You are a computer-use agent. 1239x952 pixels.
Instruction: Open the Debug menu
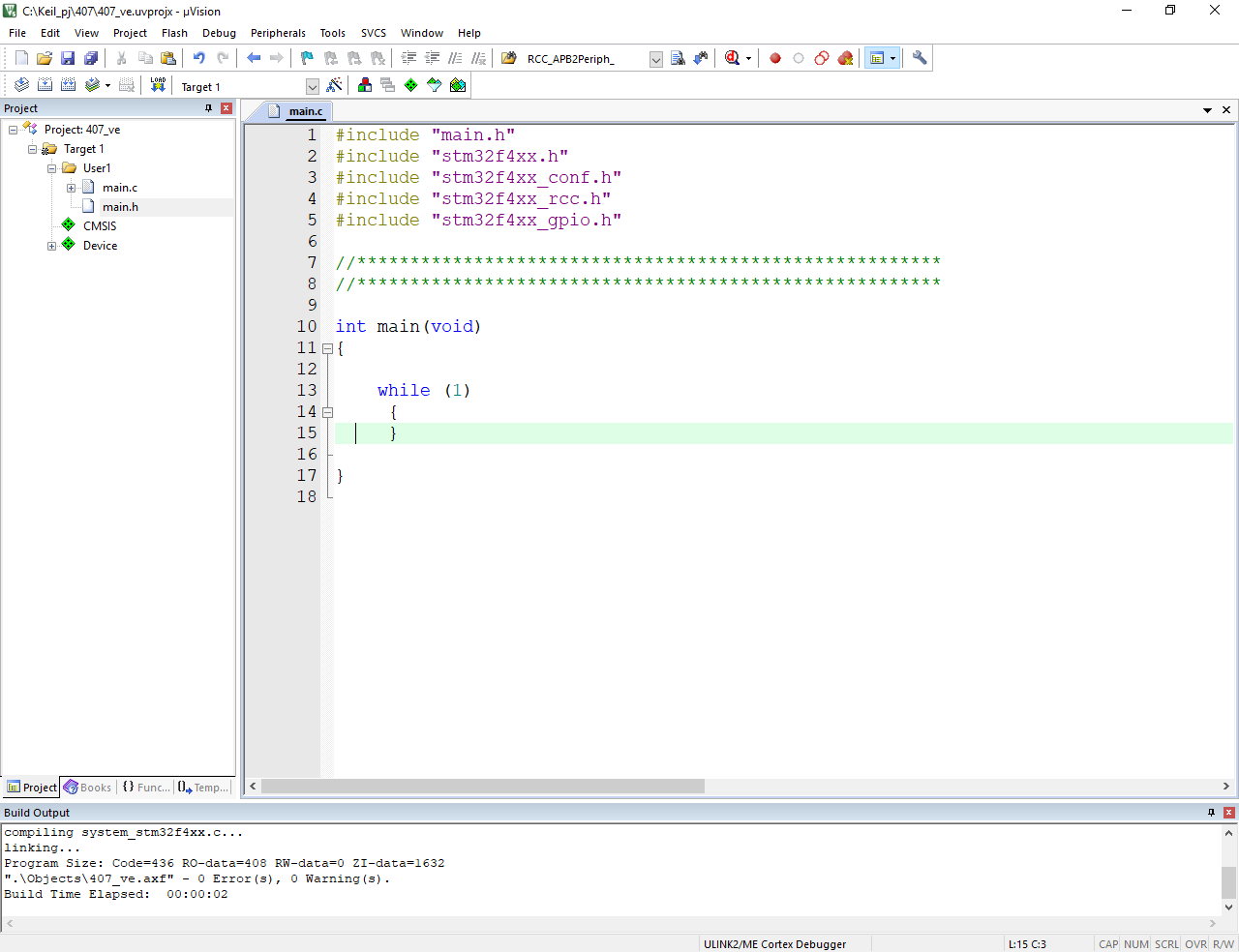pos(219,33)
